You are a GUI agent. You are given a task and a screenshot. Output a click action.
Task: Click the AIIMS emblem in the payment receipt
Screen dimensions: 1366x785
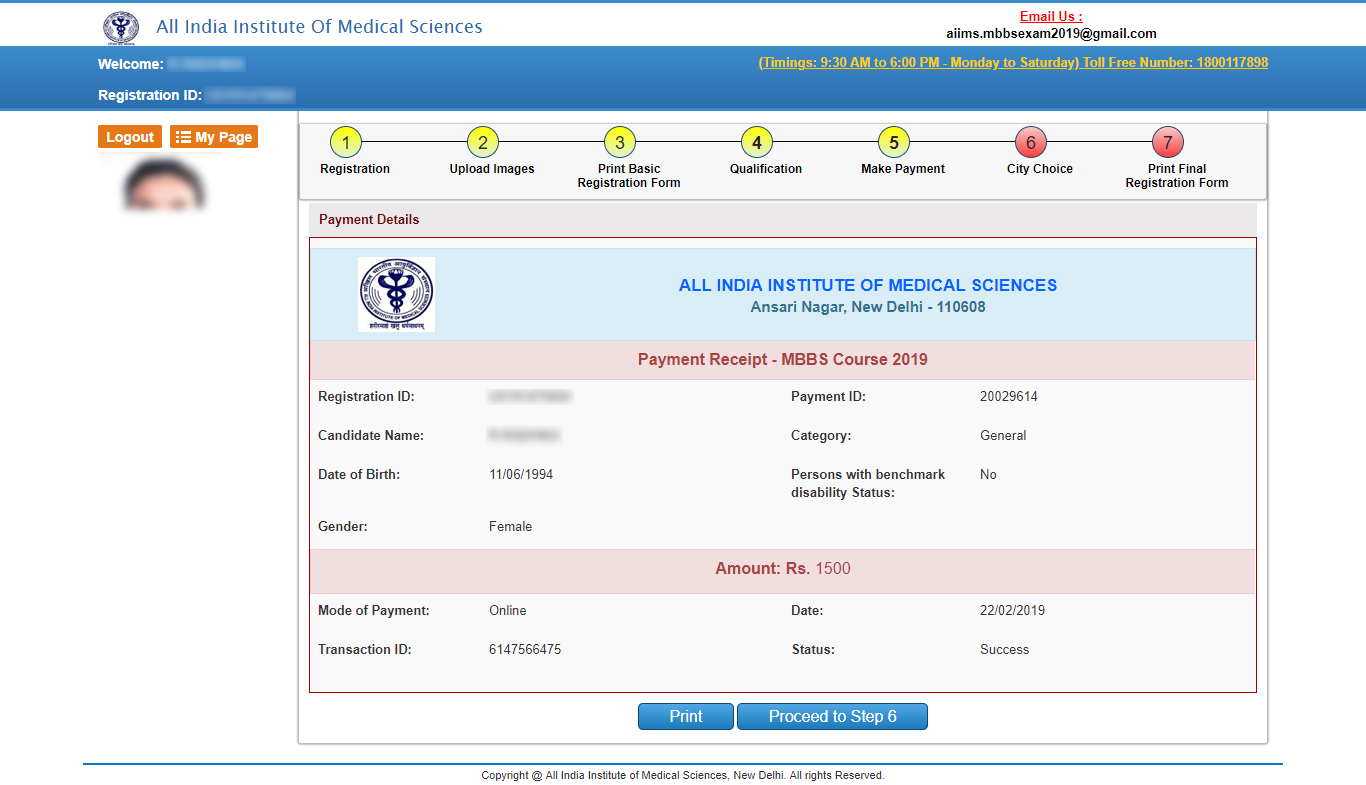click(x=396, y=294)
